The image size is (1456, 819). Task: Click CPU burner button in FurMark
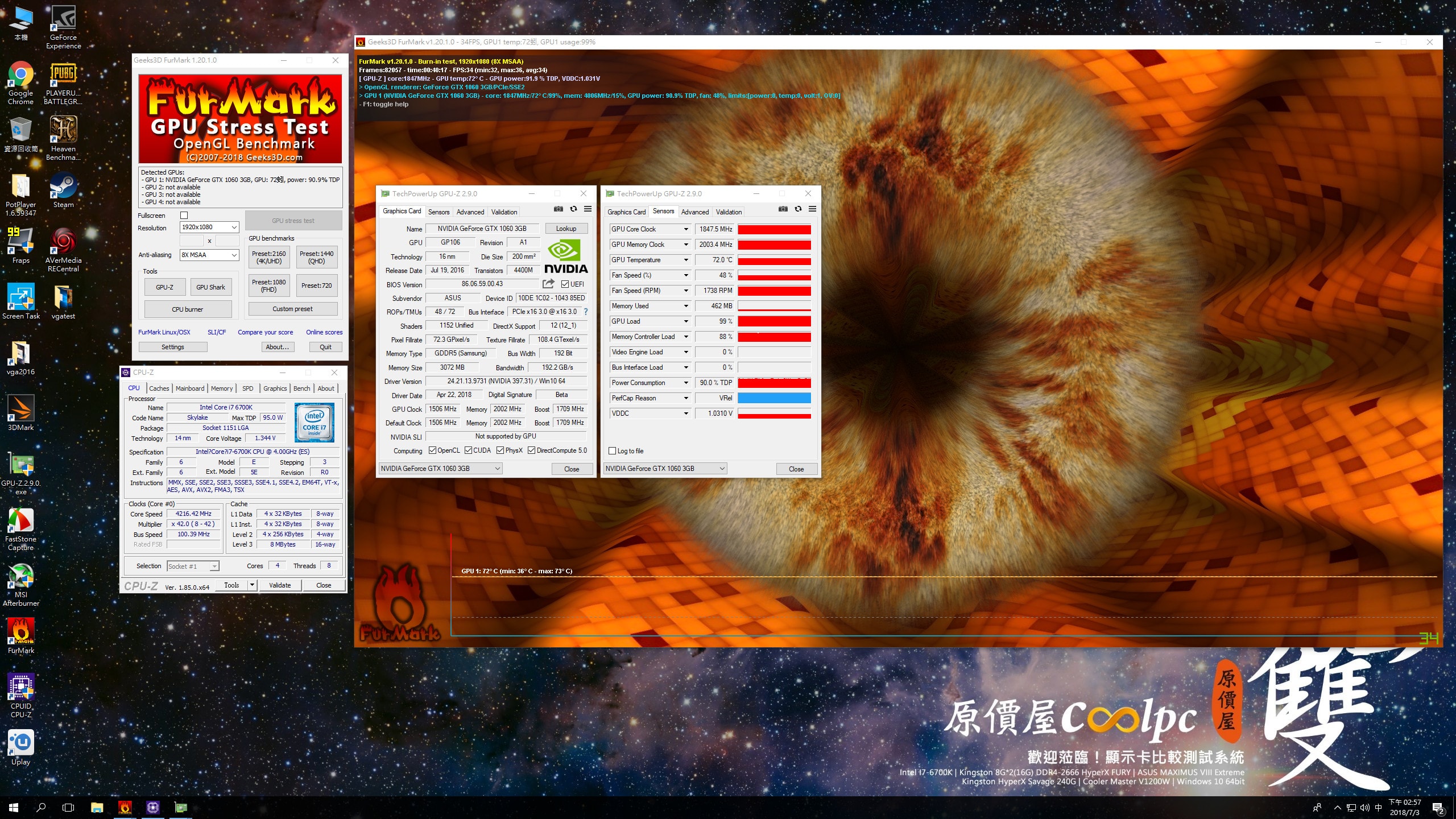pyautogui.click(x=188, y=309)
